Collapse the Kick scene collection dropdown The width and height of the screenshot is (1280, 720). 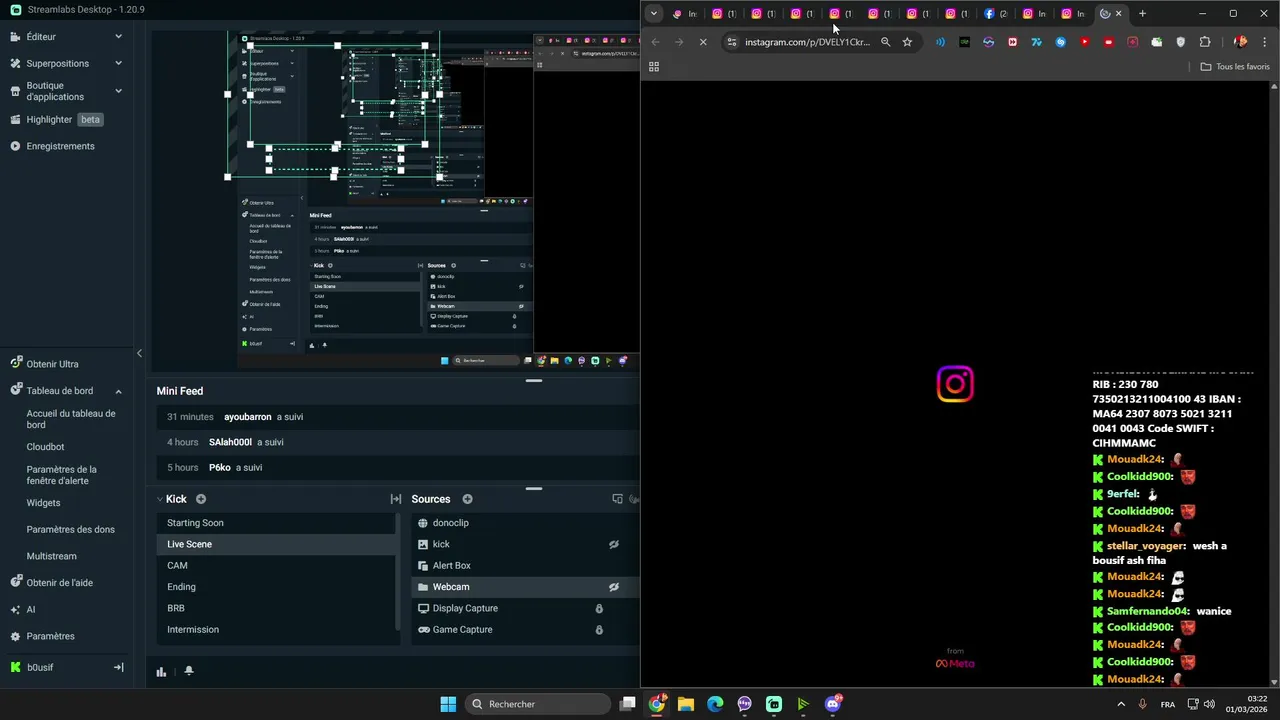(160, 499)
